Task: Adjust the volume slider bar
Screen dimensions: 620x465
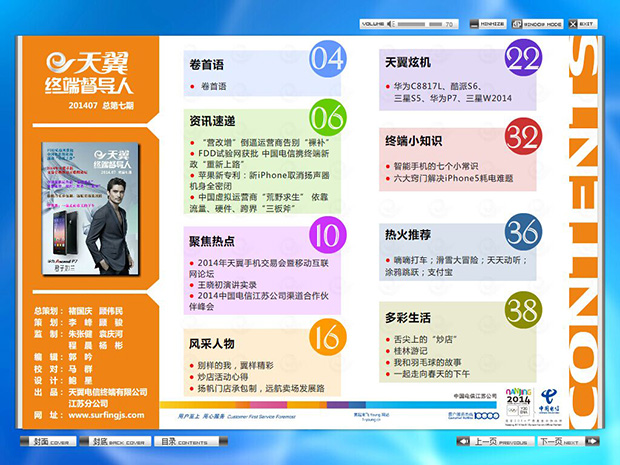Action: point(420,24)
